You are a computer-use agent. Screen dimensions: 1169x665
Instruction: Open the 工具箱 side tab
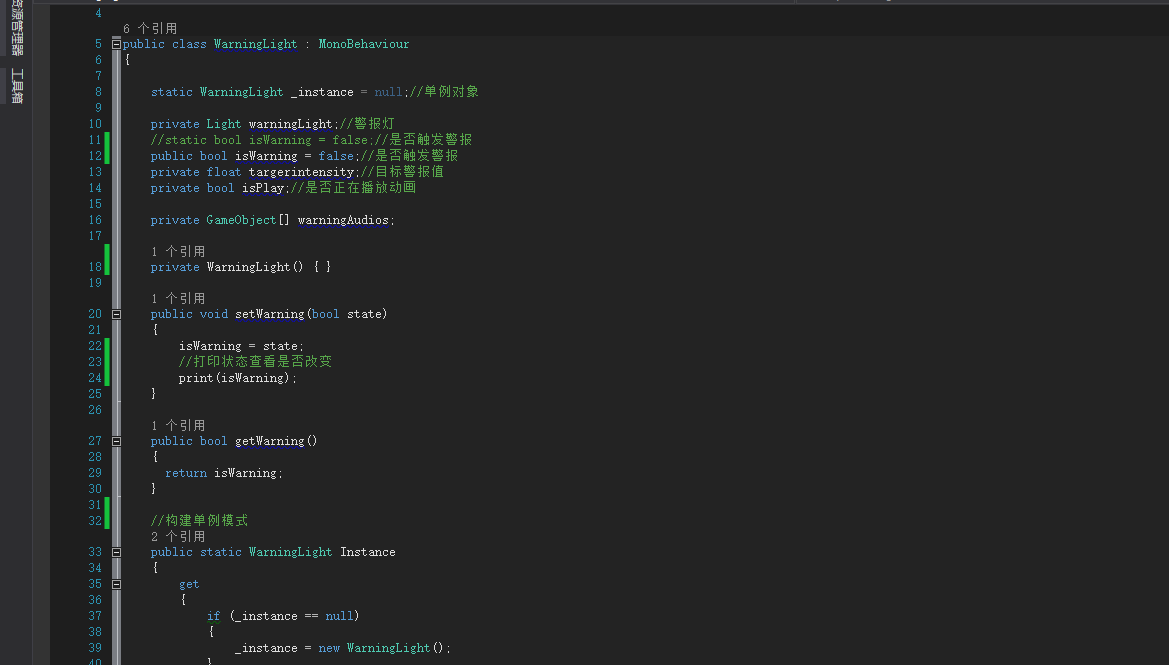click(x=16, y=86)
